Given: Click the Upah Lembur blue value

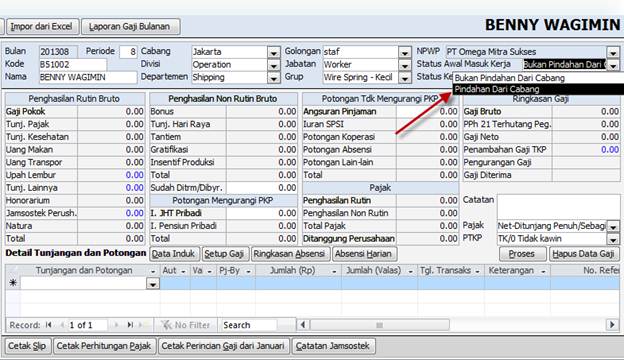Looking at the screenshot, I should point(111,175).
